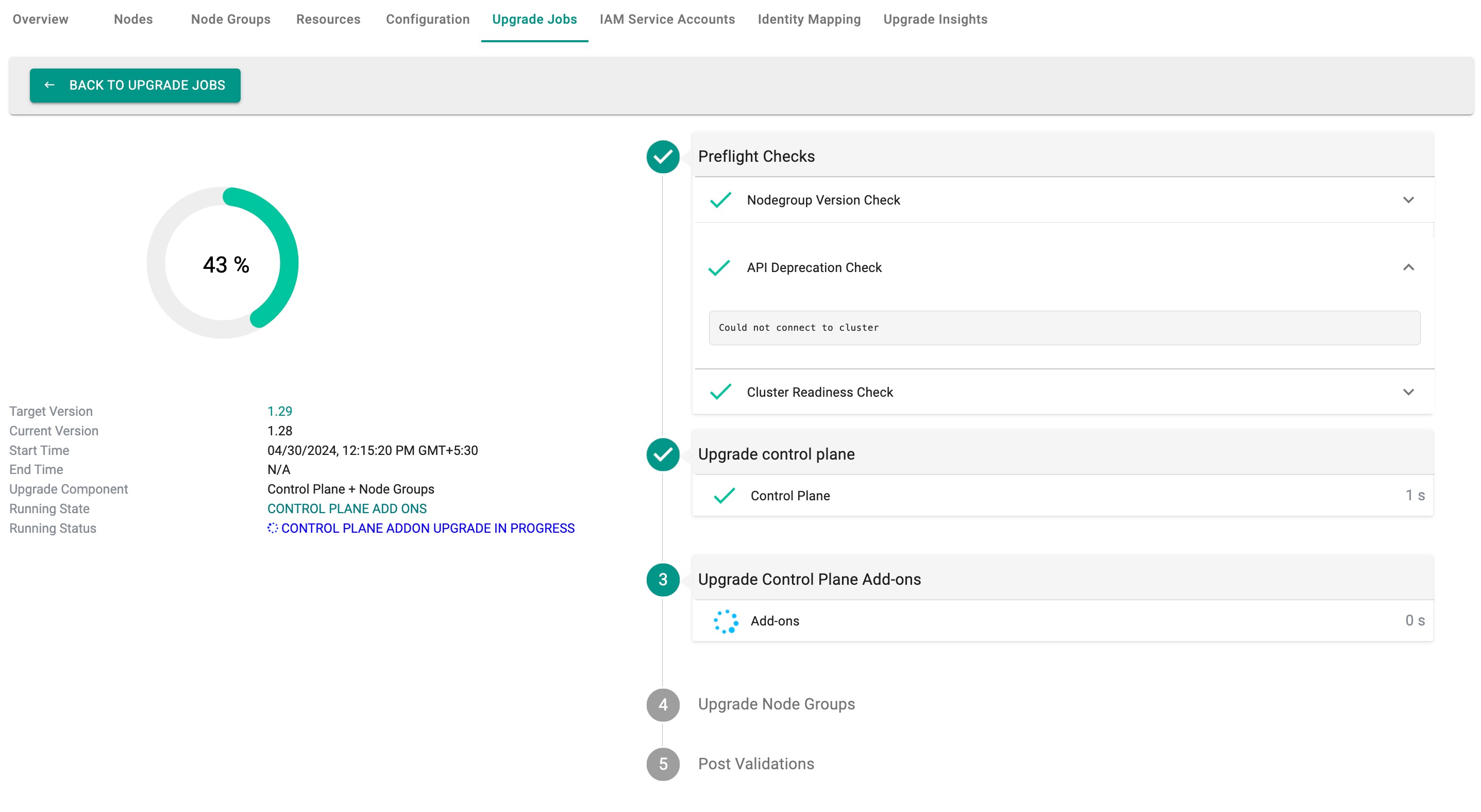Click the Control Plane row label
The width and height of the screenshot is (1481, 812).
point(790,496)
